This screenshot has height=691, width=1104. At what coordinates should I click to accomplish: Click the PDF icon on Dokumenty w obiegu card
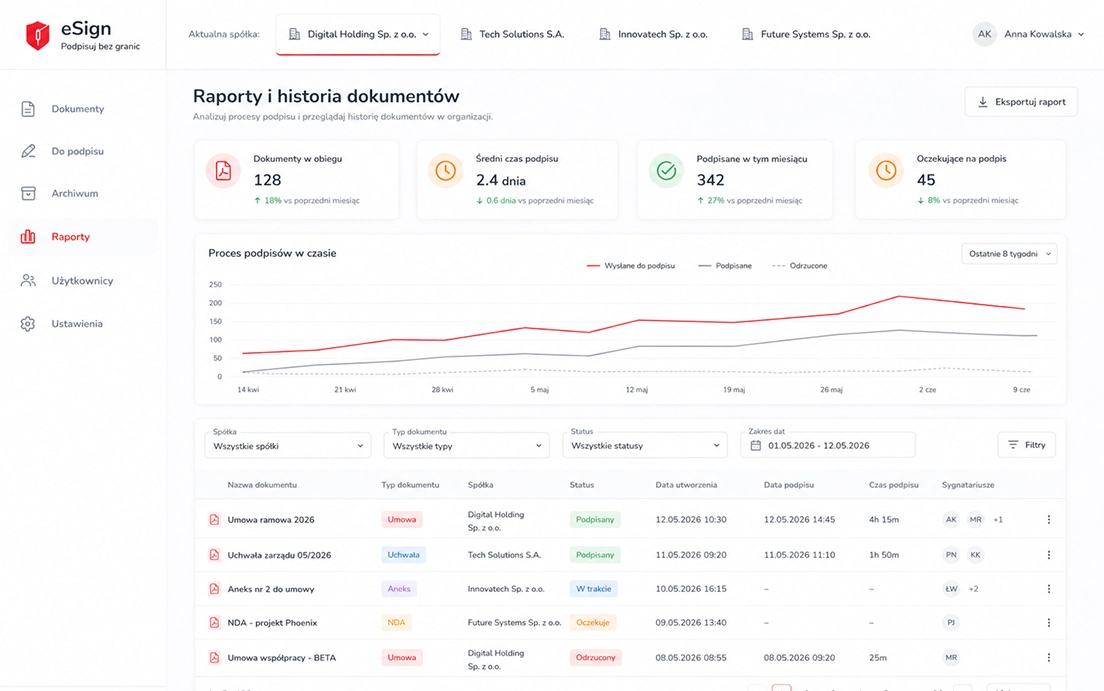(223, 170)
